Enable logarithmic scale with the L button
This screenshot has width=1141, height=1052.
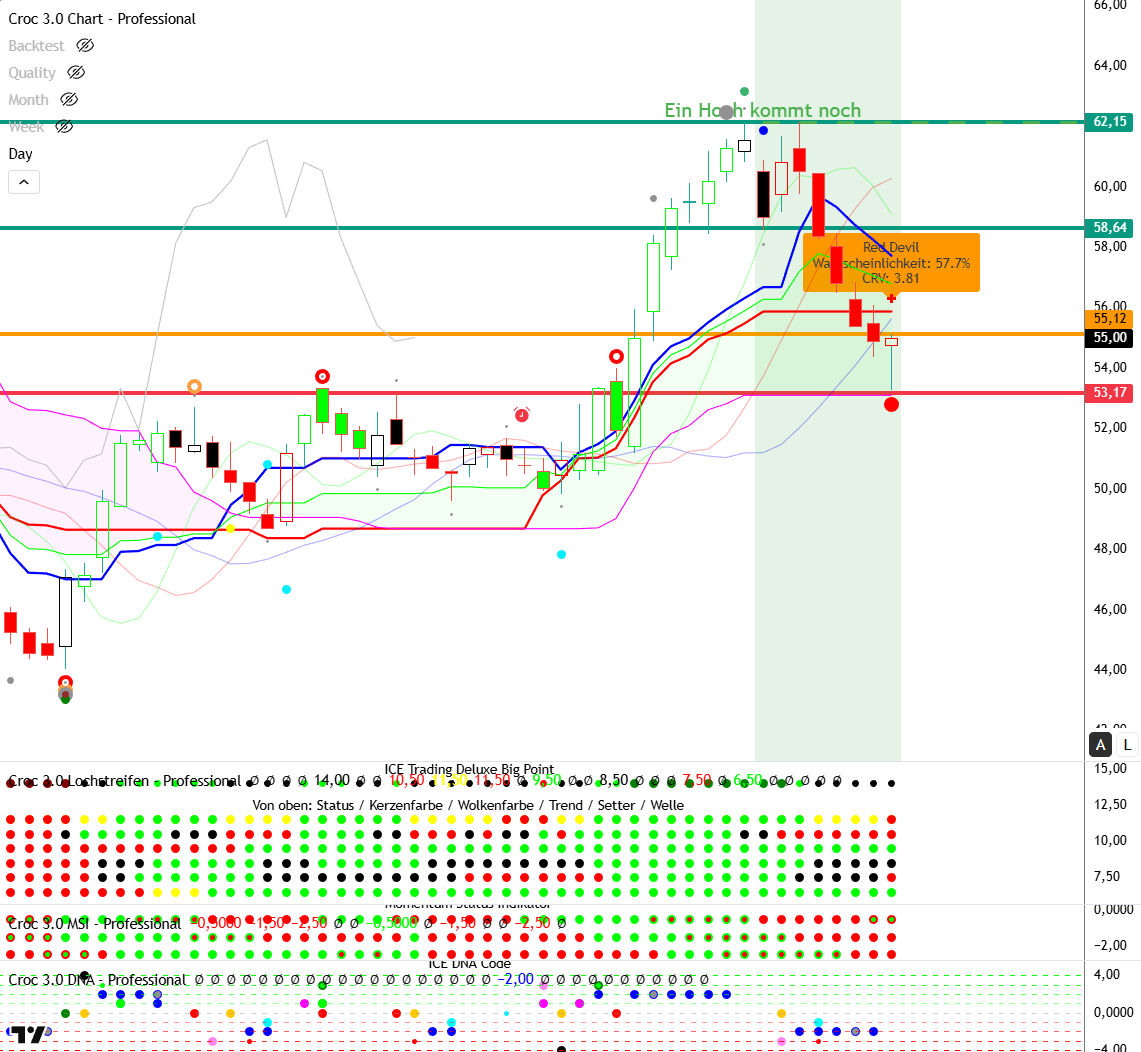click(1127, 744)
